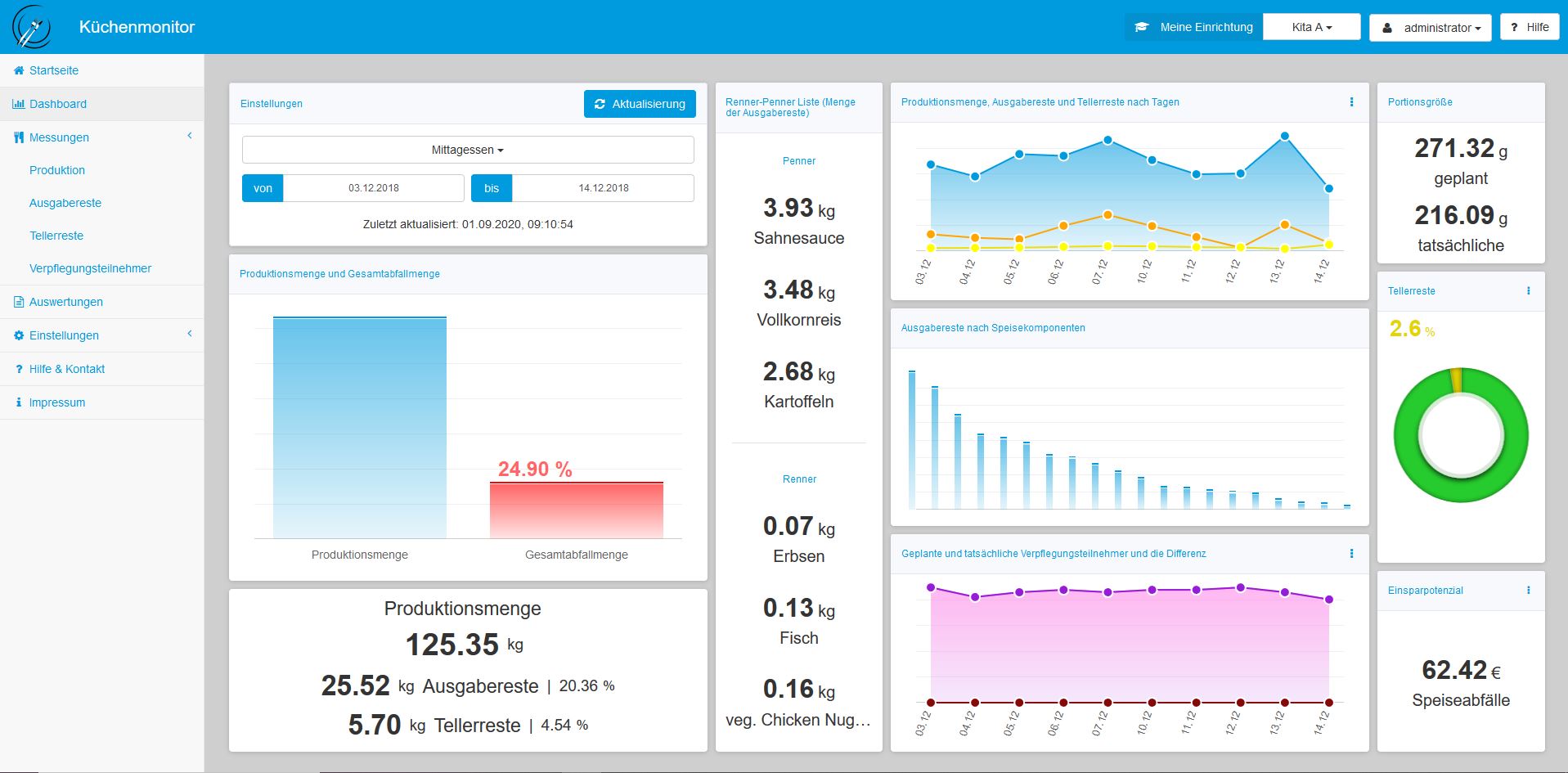
Task: Collapse the Messungen sidebar section
Action: (x=190, y=136)
